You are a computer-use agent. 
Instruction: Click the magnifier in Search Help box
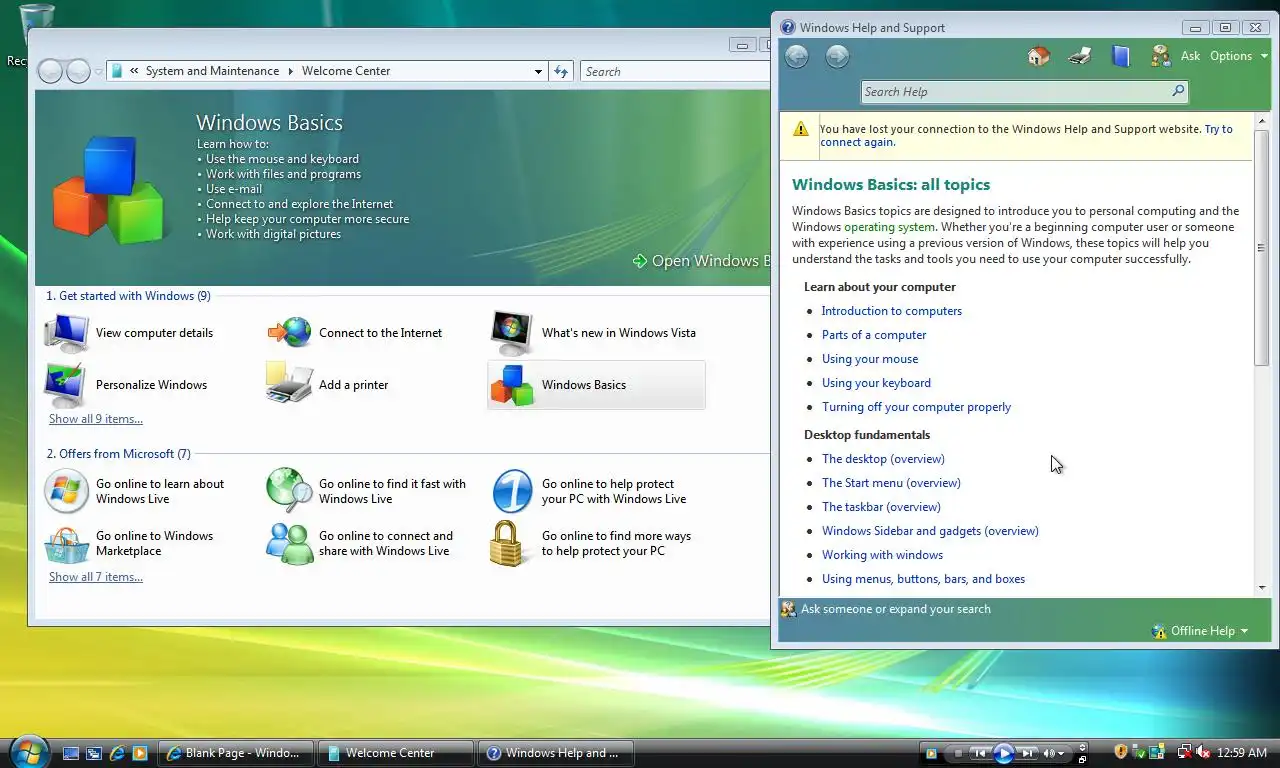(1178, 91)
